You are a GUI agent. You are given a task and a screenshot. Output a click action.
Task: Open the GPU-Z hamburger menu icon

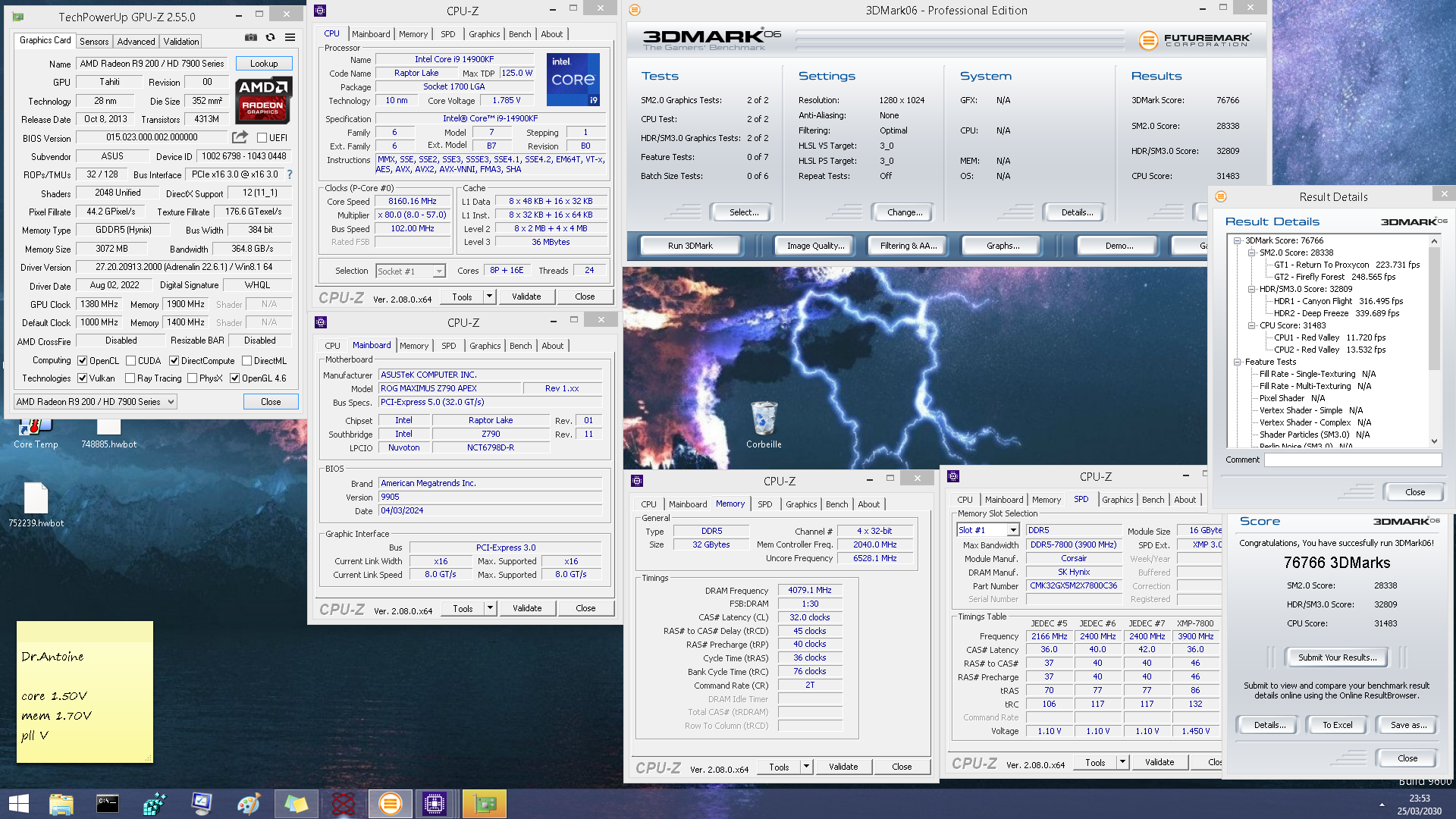coord(290,37)
